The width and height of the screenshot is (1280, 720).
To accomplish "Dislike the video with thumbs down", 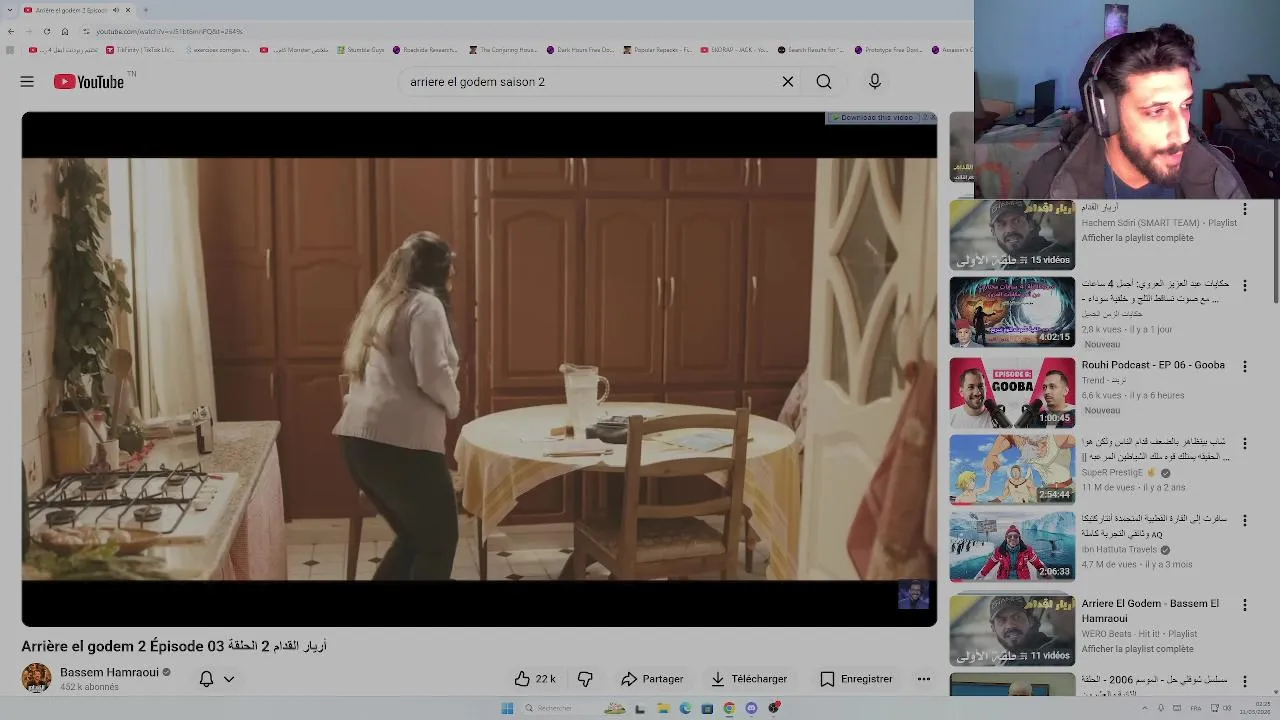I will [x=585, y=679].
